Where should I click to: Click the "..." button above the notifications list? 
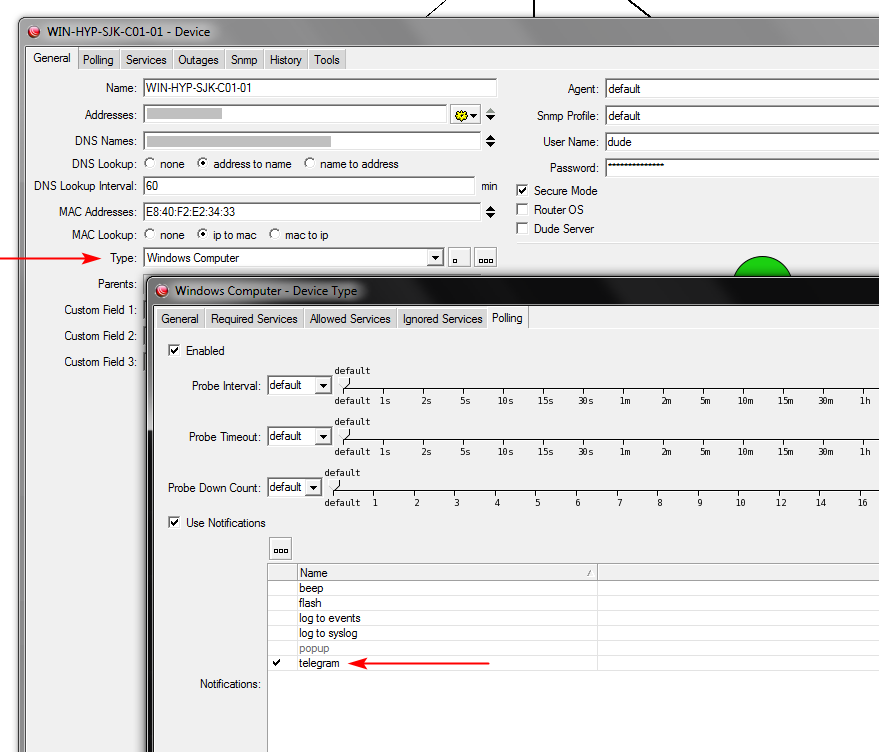click(280, 547)
